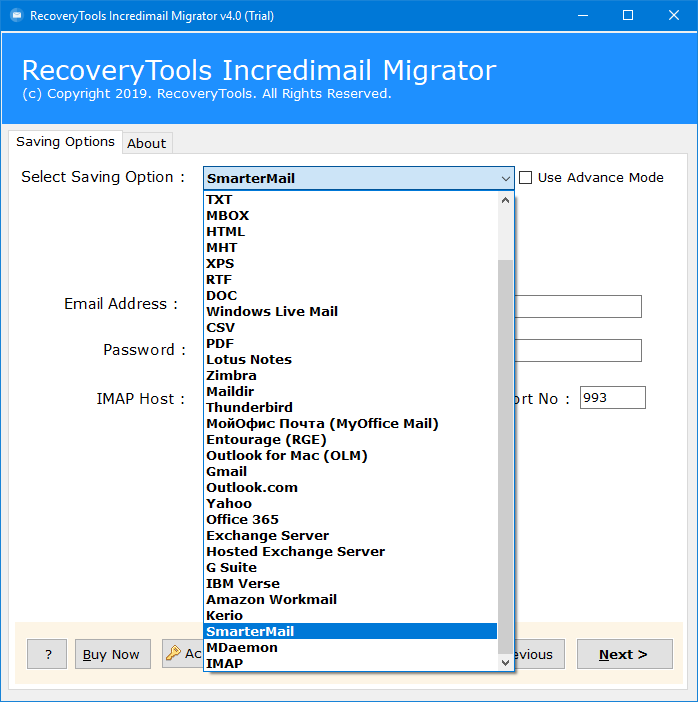Screen dimensions: 698x702
Task: Click the Next > button
Action: [624, 654]
